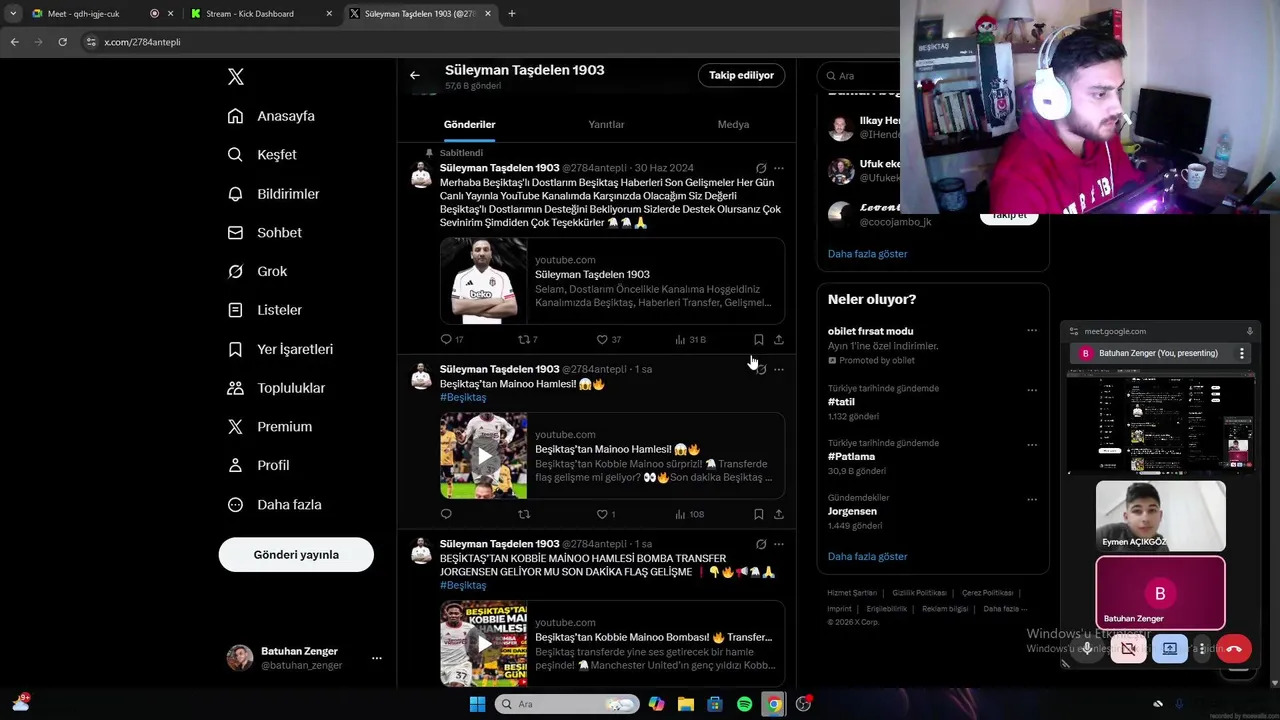
Task: Bookmark the pinned post
Action: click(758, 340)
